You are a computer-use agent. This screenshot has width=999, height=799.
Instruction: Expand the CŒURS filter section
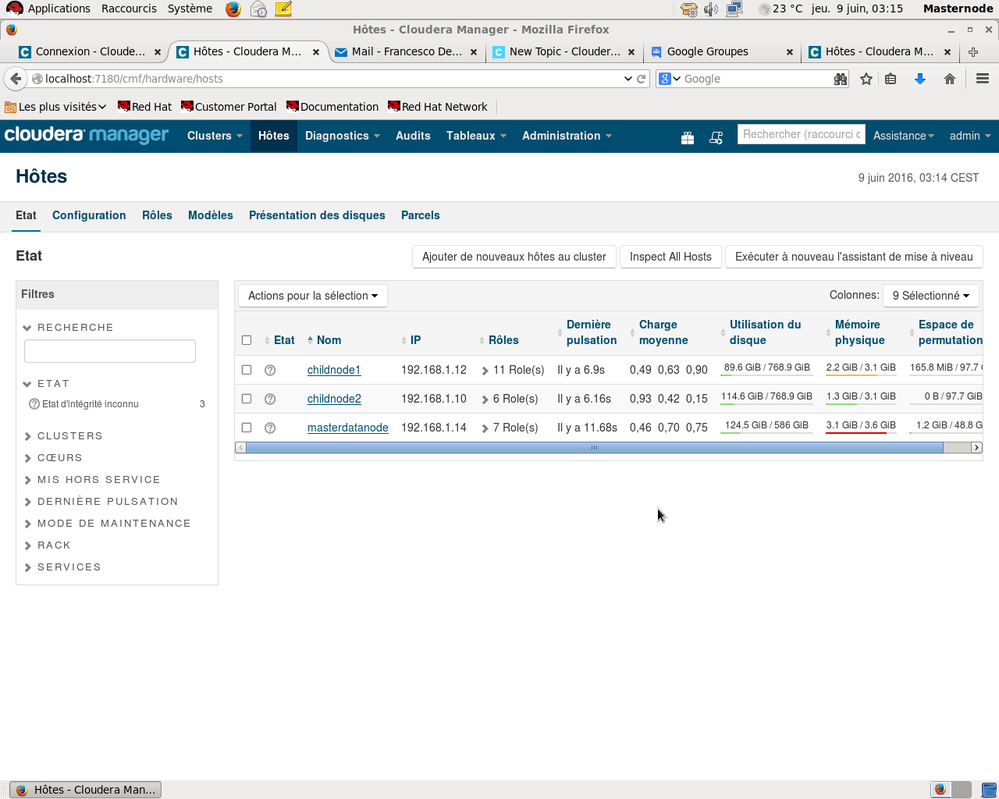(x=54, y=457)
